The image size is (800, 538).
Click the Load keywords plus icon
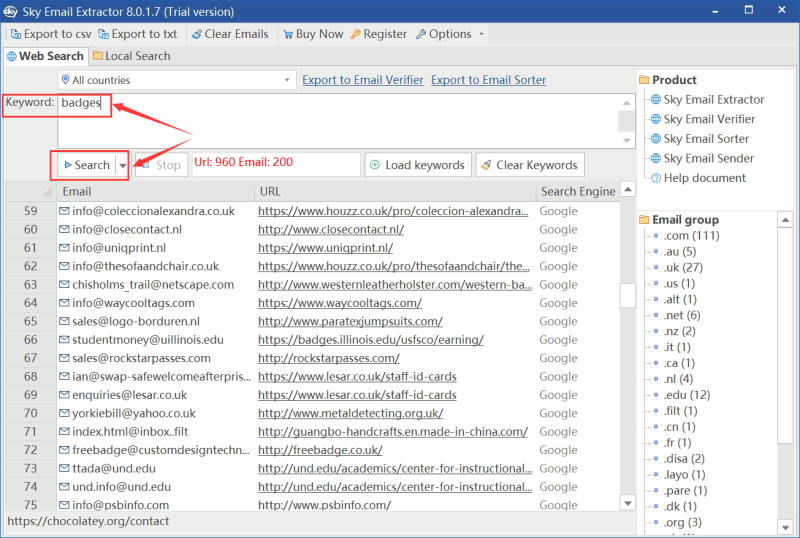point(375,165)
